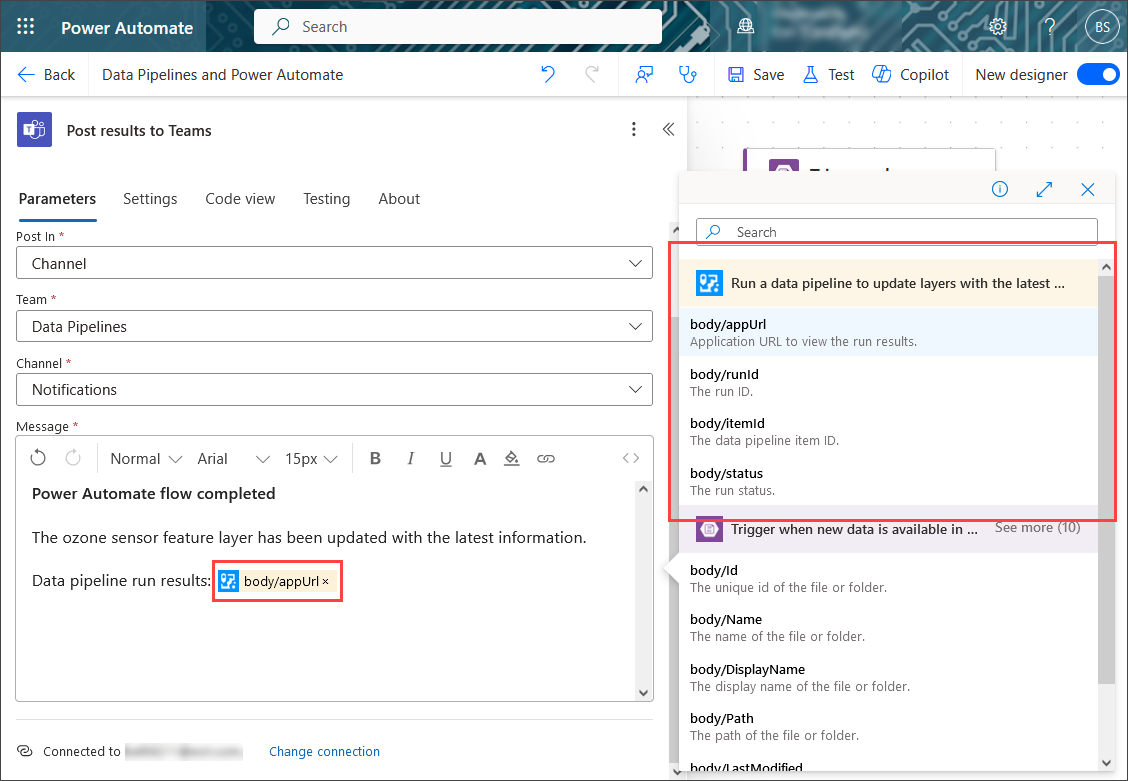Switch the message editor to HTML code view
The image size is (1128, 781).
coord(630,458)
